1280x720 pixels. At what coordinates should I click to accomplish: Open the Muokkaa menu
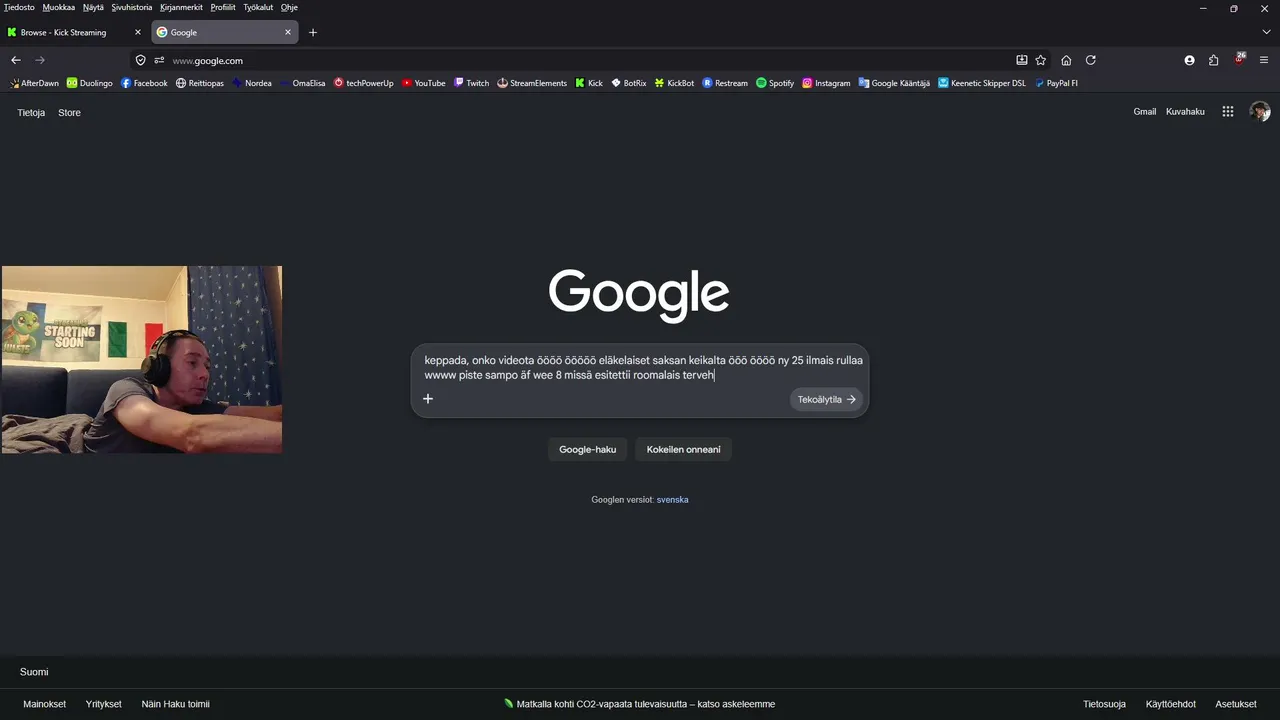pos(58,7)
